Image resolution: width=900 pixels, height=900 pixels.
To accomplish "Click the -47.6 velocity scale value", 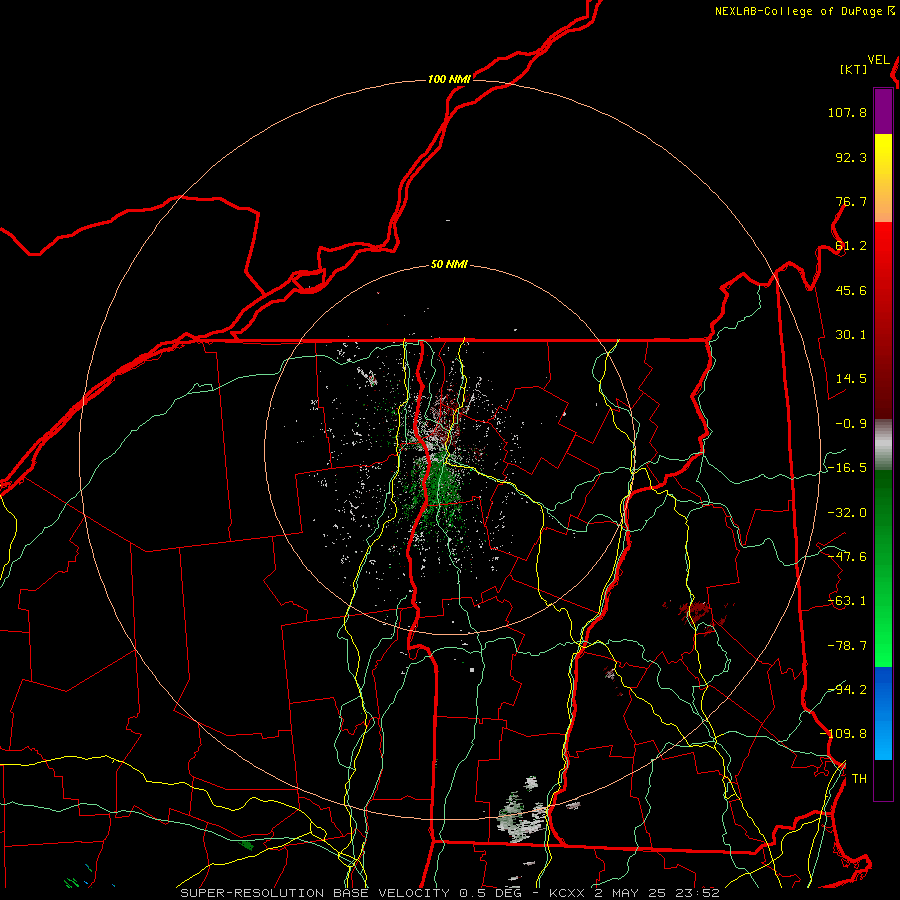I will click(847, 557).
